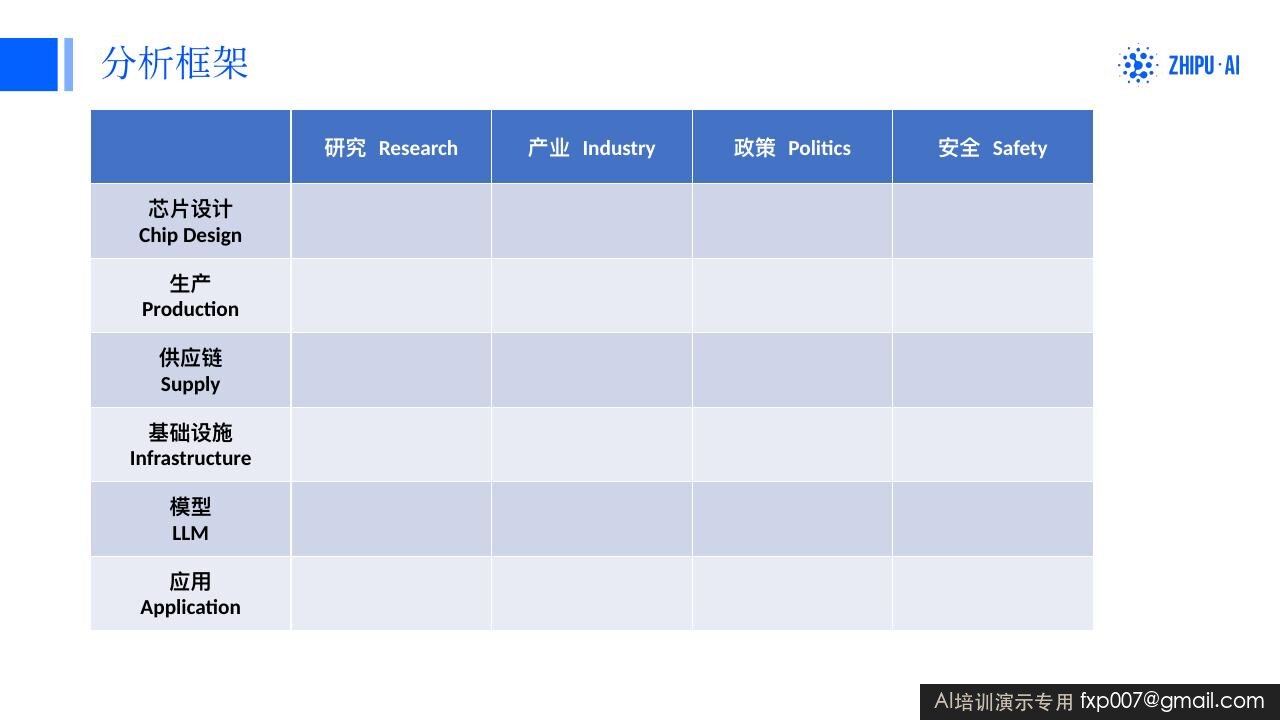Click the Application row's Industry cell
Image resolution: width=1280 pixels, height=720 pixels.
coord(592,594)
